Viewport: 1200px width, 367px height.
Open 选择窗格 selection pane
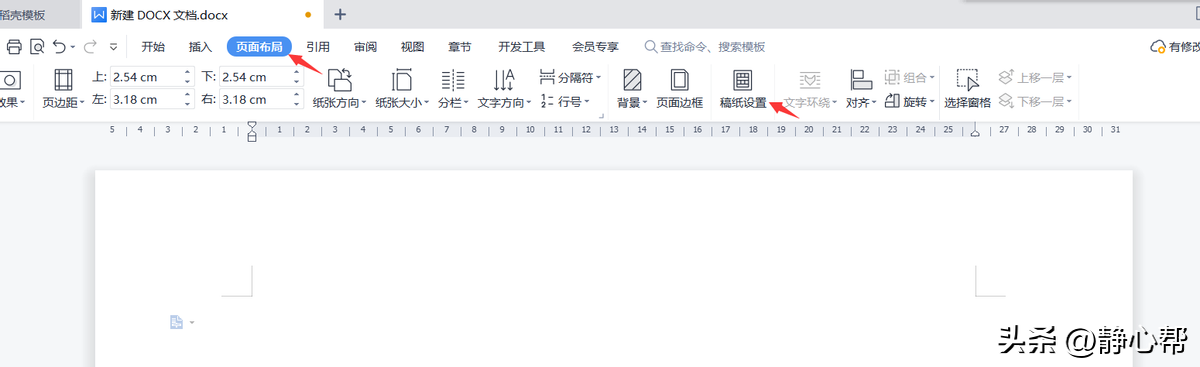(x=967, y=88)
